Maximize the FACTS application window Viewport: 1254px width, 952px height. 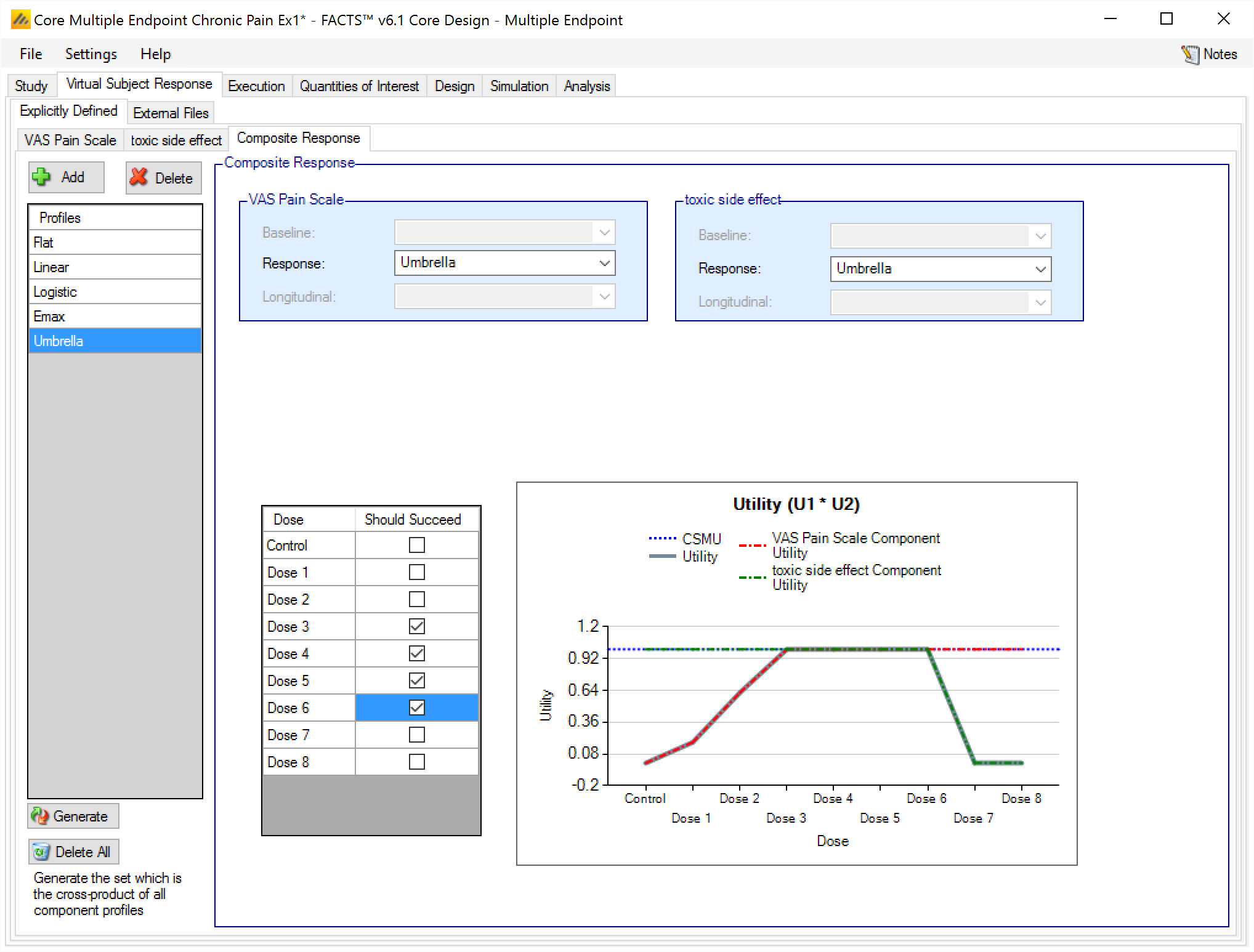tap(1166, 19)
